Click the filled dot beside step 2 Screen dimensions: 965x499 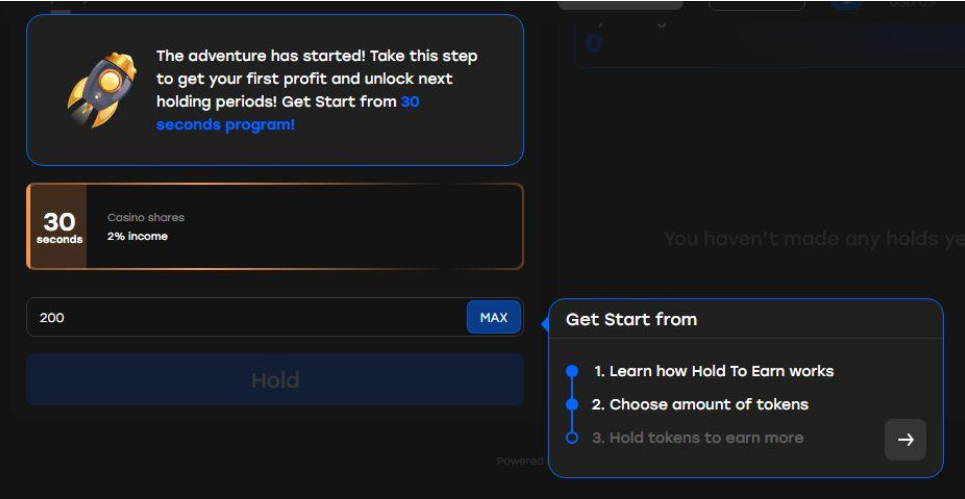[x=572, y=405]
